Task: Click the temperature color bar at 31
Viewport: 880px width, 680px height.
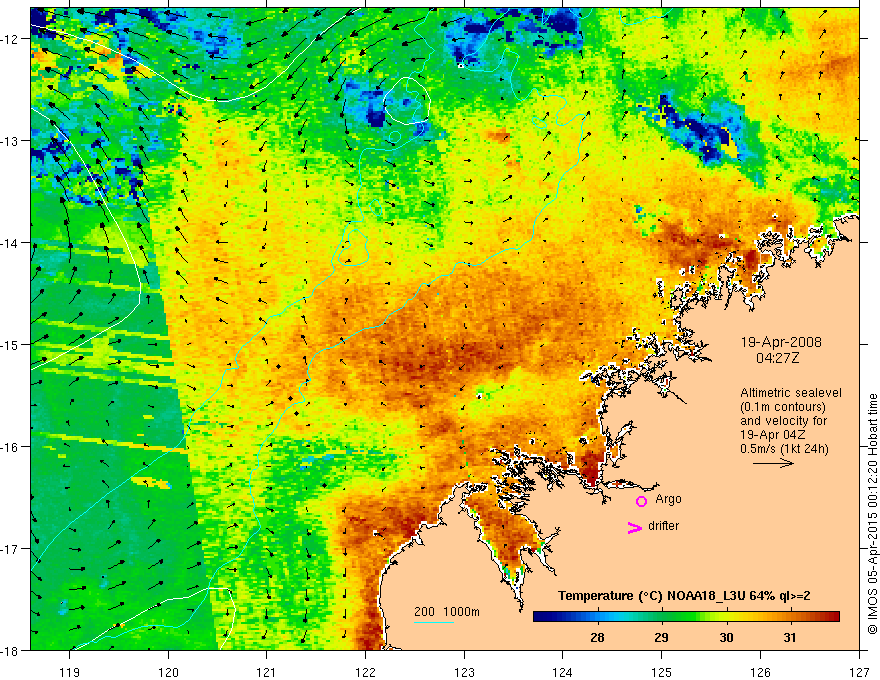Action: click(x=790, y=617)
